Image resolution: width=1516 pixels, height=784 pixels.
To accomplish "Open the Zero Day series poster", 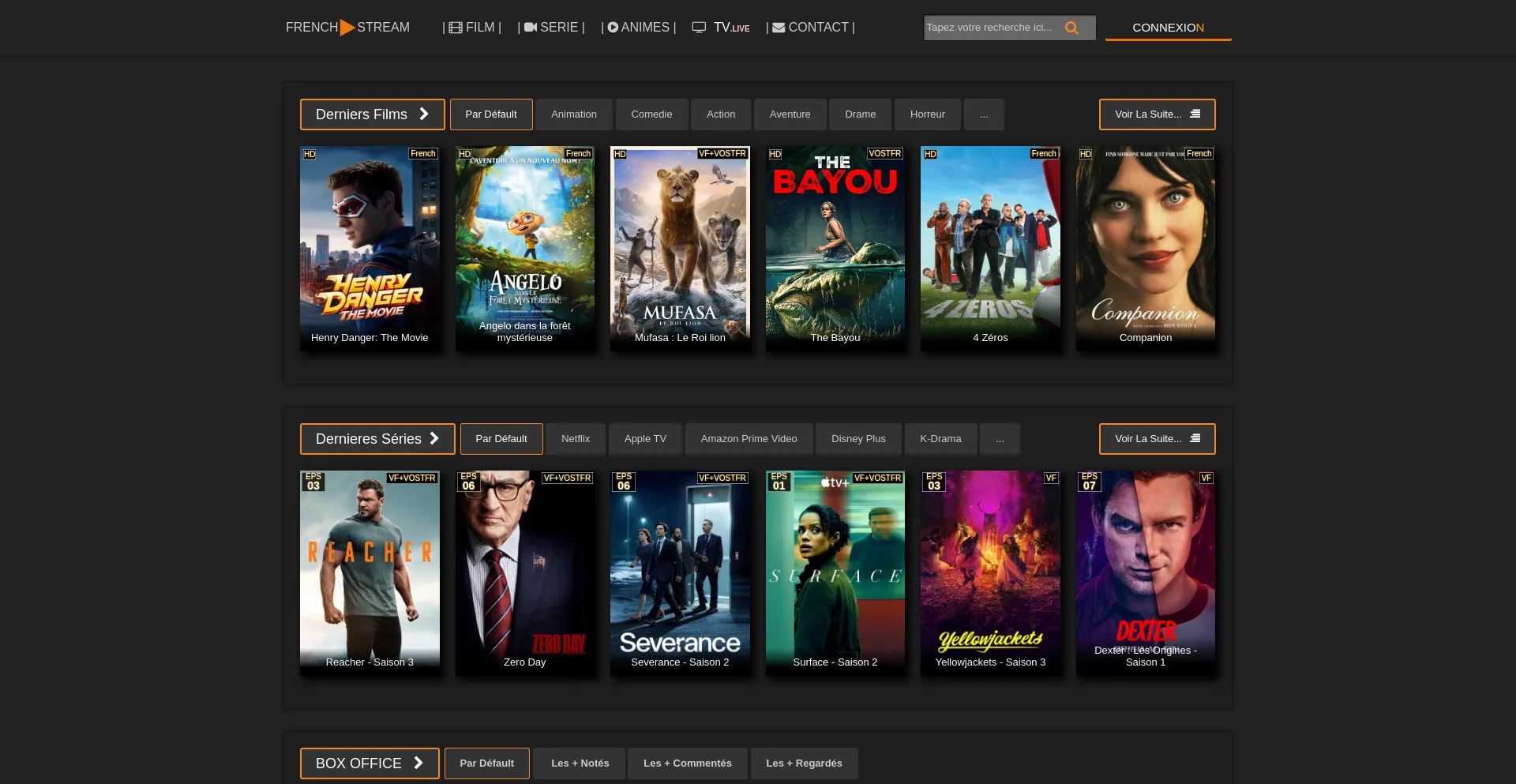I will pyautogui.click(x=525, y=573).
